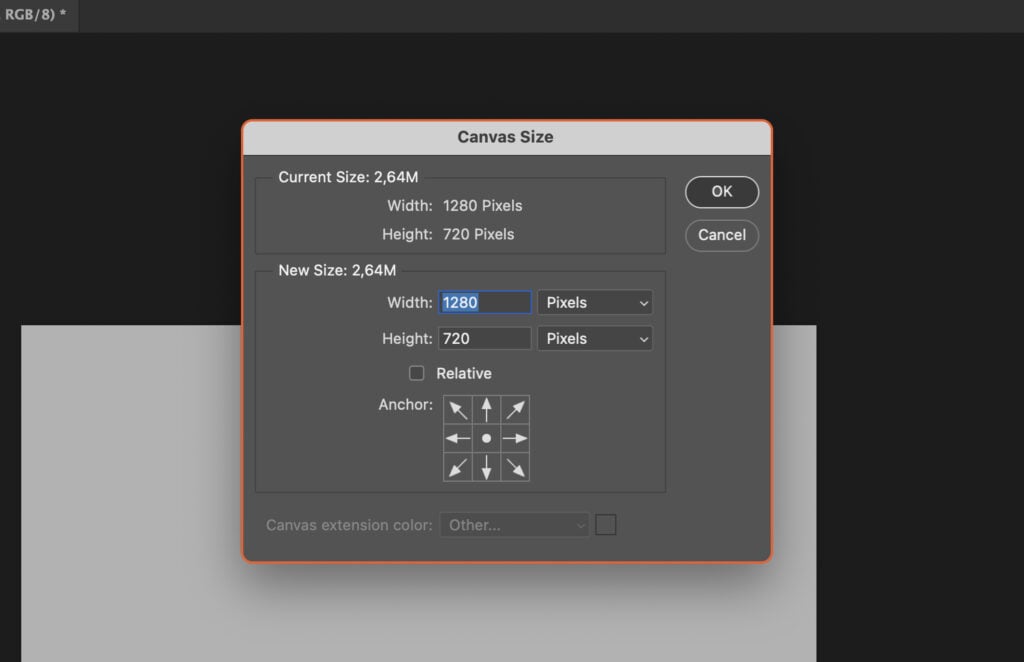Select the bottom-center anchor arrow
This screenshot has width=1024, height=662.
point(487,467)
